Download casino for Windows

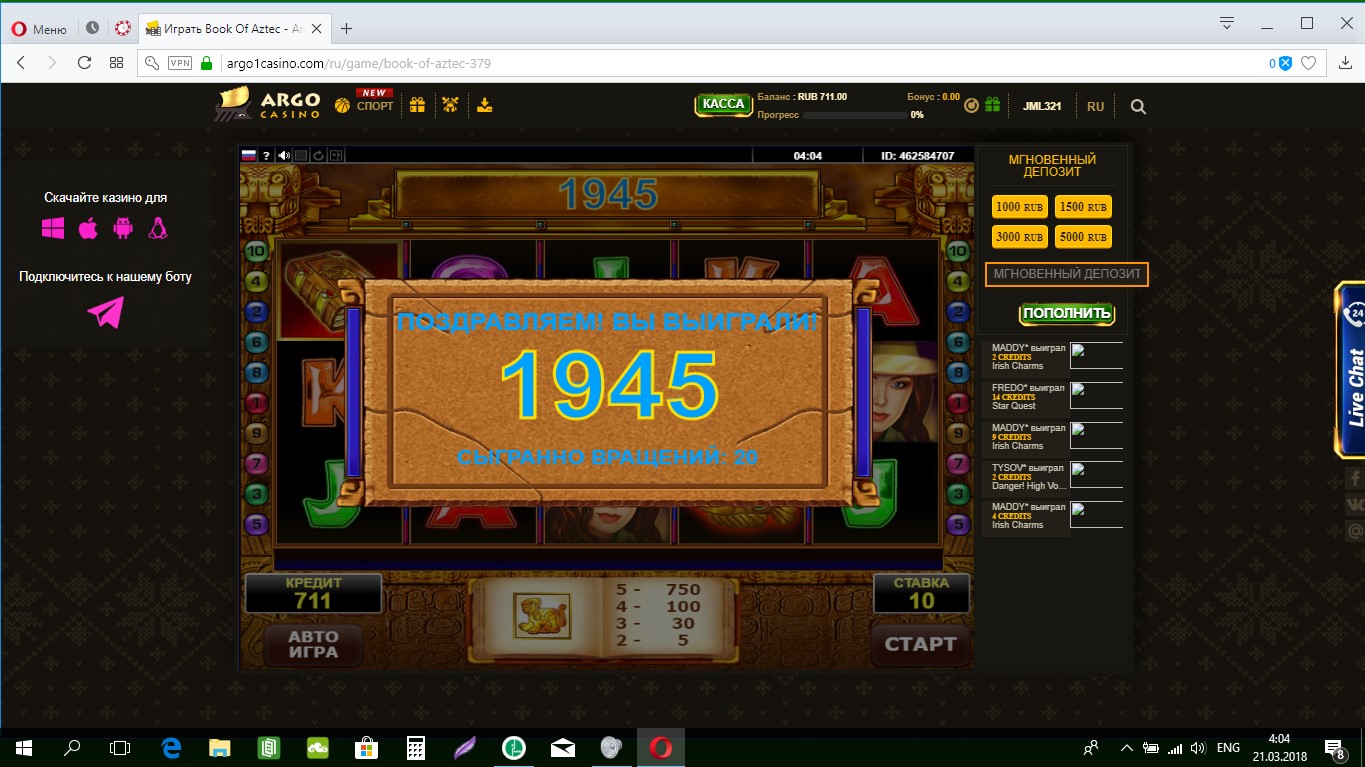click(x=53, y=229)
